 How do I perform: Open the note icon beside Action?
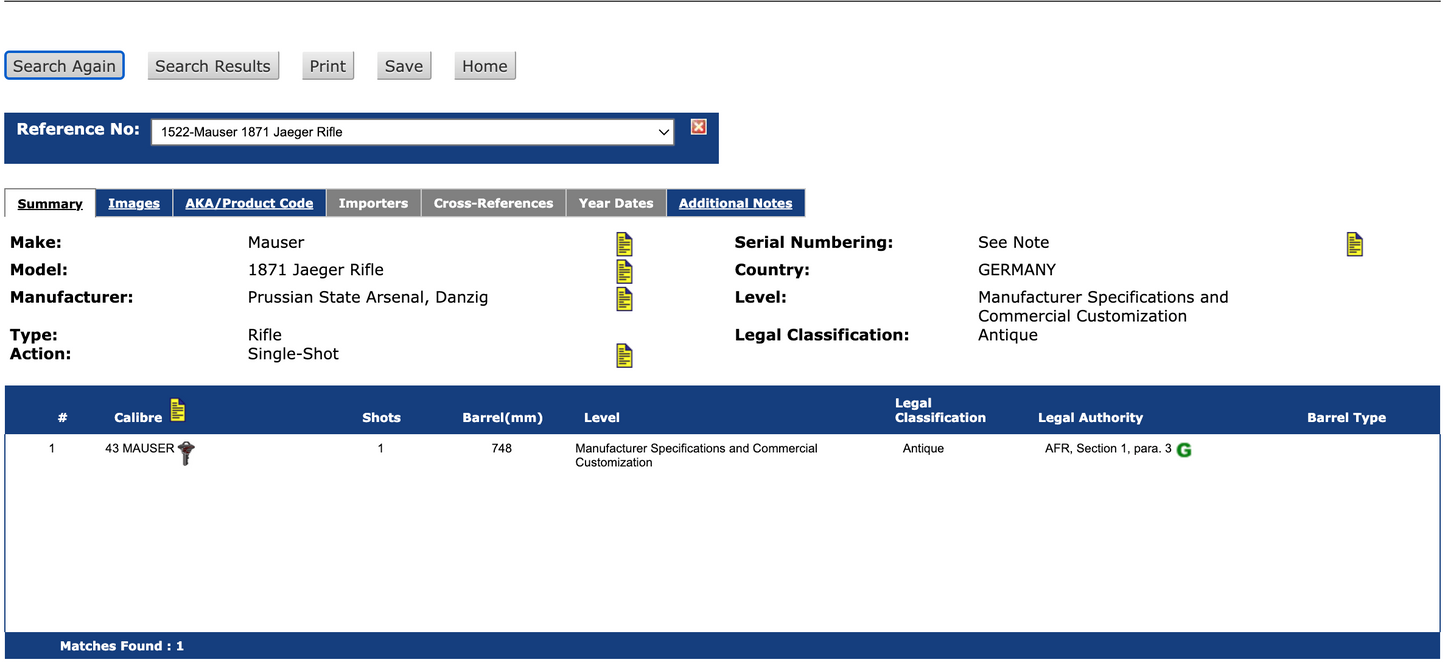624,355
